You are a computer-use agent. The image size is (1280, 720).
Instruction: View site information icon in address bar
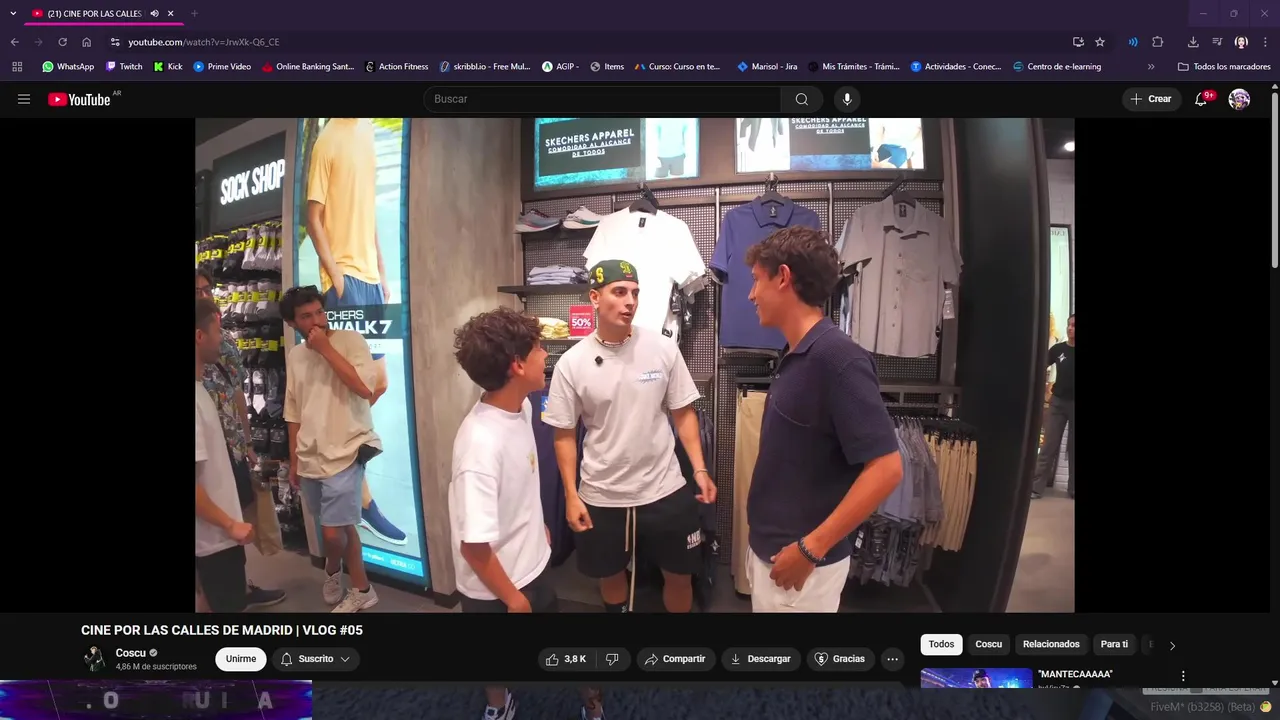pyautogui.click(x=115, y=42)
